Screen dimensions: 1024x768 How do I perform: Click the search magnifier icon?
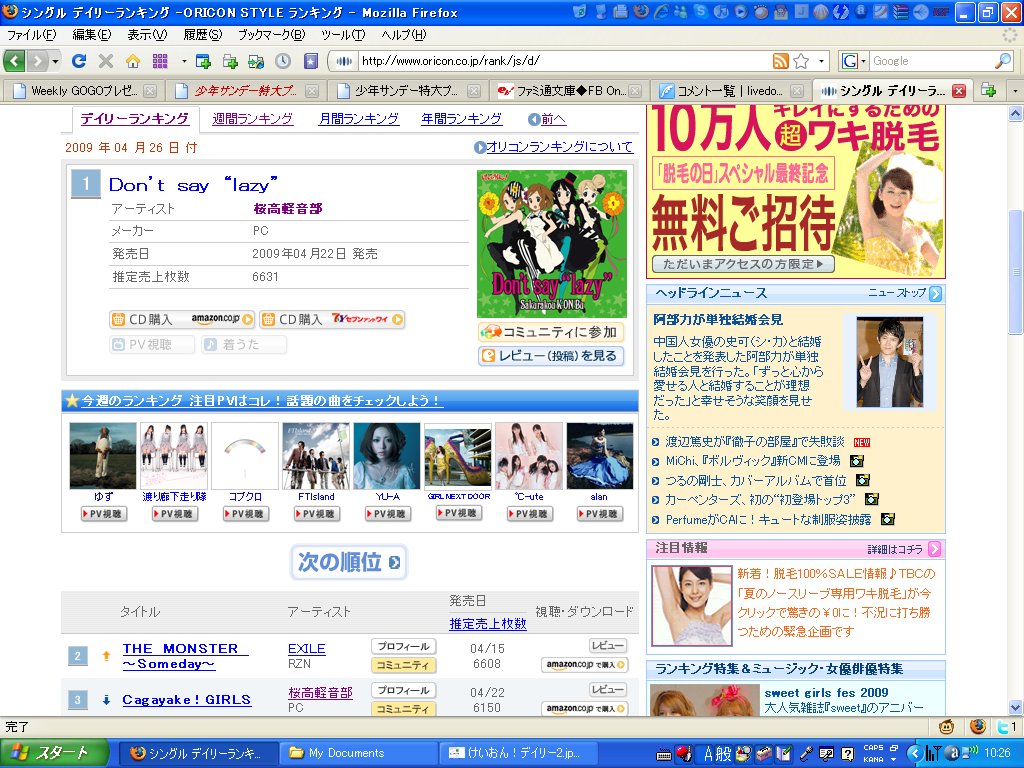coord(1002,61)
